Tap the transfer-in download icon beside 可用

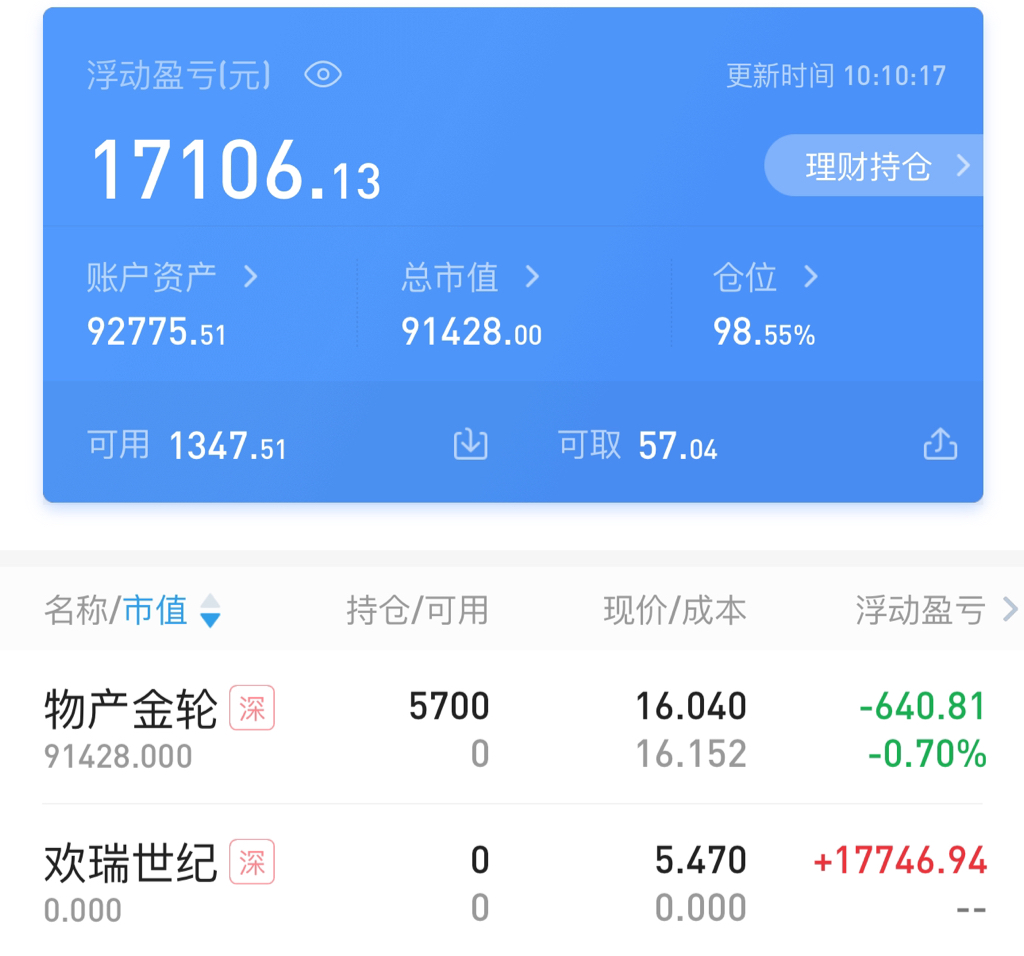(x=471, y=445)
